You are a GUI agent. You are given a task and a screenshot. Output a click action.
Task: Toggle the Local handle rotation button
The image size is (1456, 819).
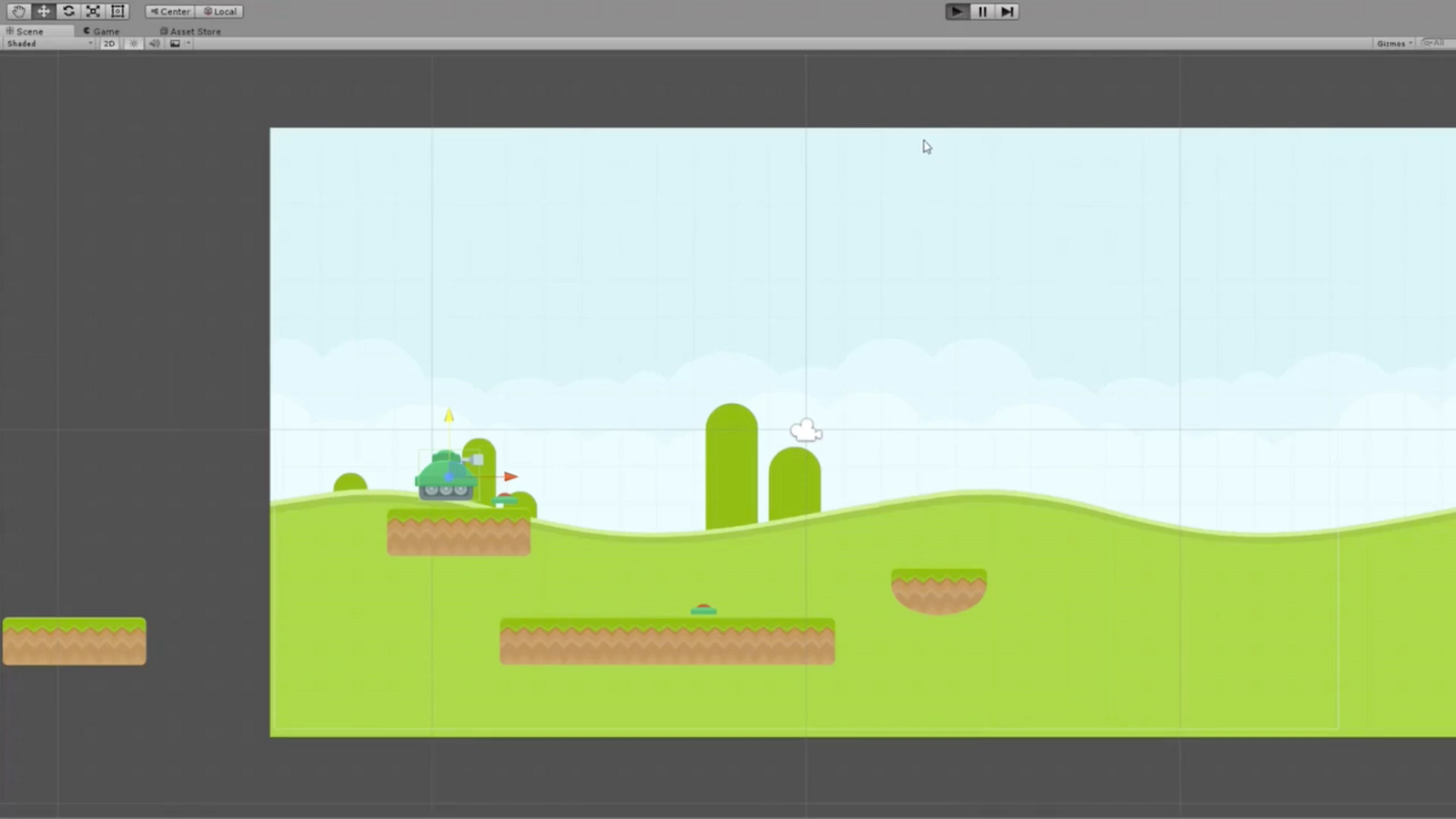[x=219, y=12]
